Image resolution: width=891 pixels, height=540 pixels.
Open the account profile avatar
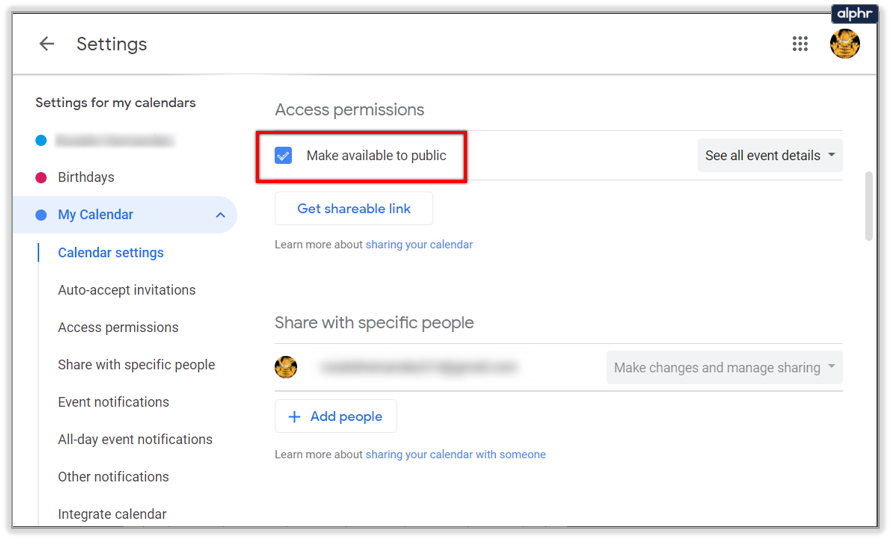coord(845,44)
